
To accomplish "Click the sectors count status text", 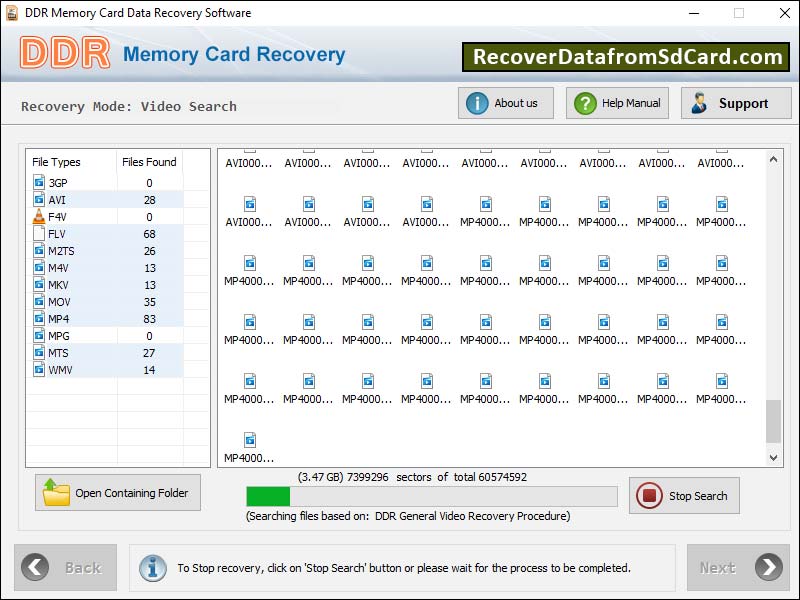I will (412, 477).
